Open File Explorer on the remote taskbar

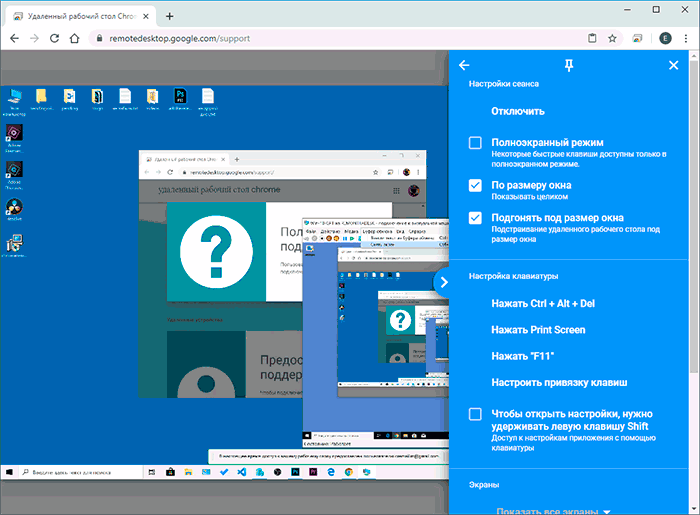pos(188,472)
